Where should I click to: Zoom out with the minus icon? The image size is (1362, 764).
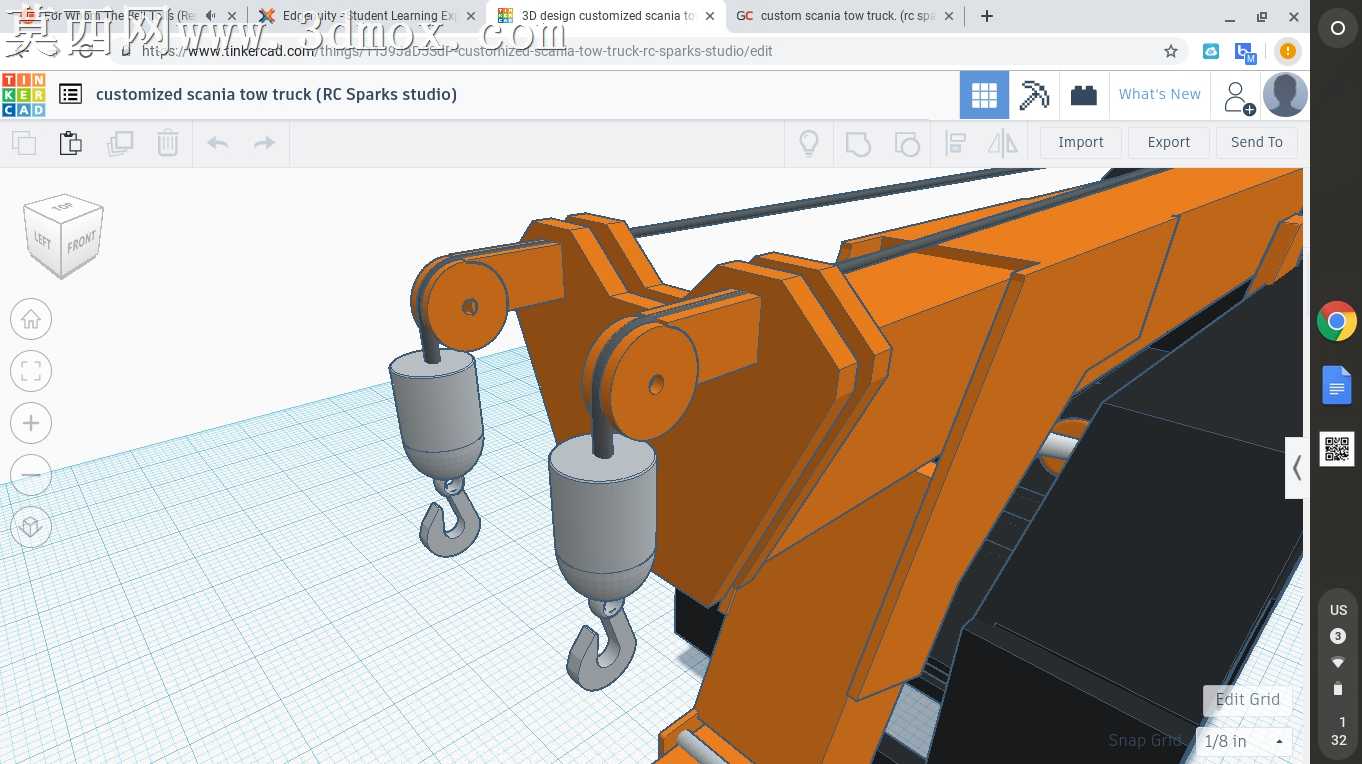pos(31,475)
